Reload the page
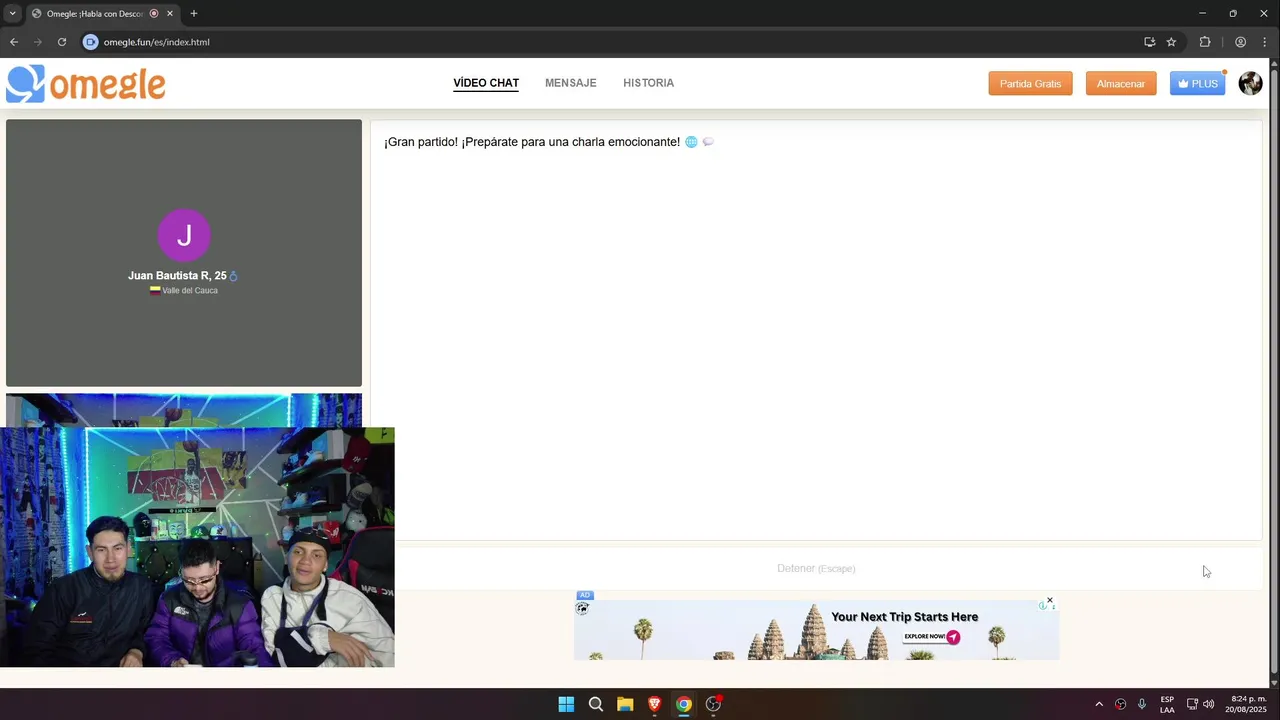Viewport: 1280px width, 720px height. [x=62, y=42]
